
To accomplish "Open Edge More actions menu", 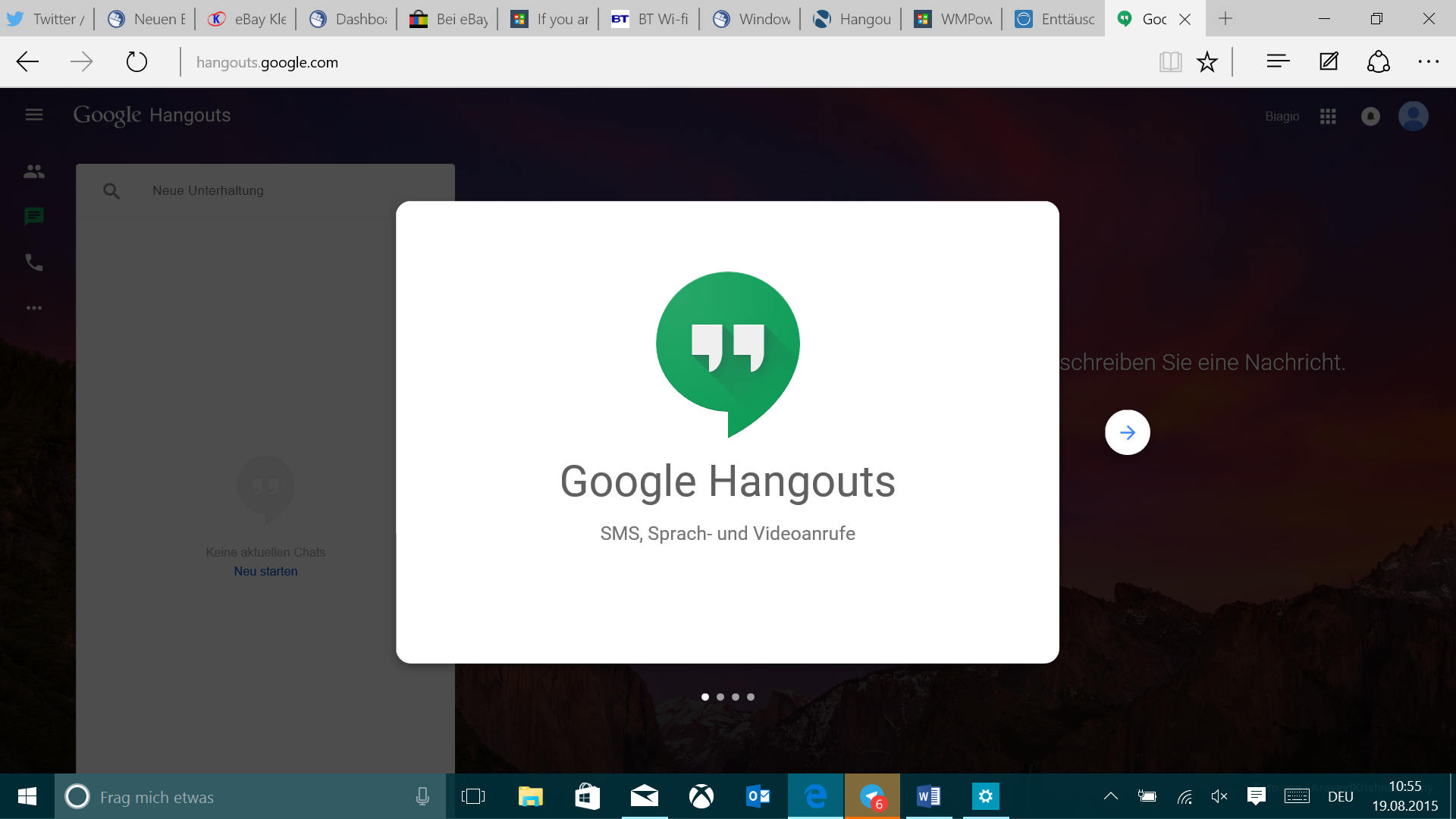I will 1429,61.
